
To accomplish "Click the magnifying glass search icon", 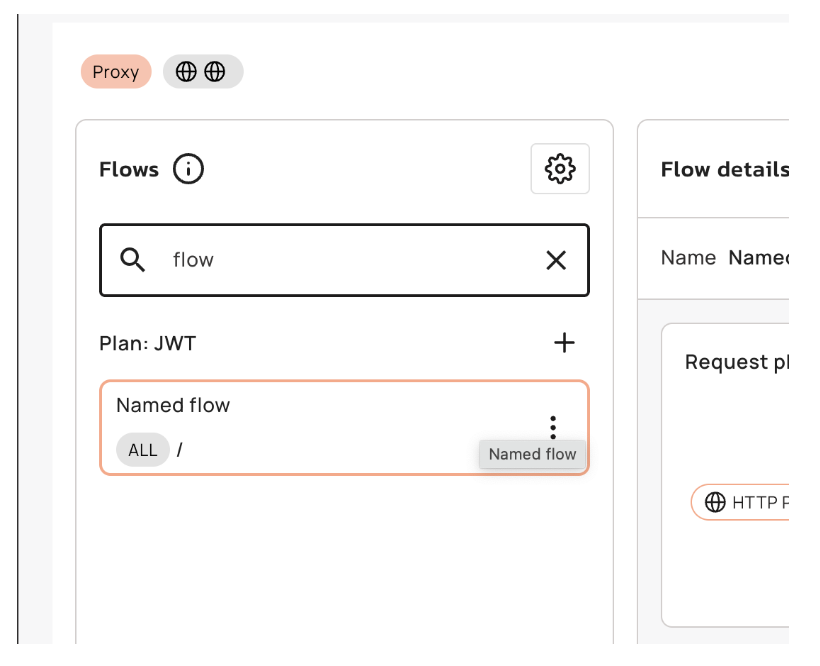I will click(x=133, y=260).
